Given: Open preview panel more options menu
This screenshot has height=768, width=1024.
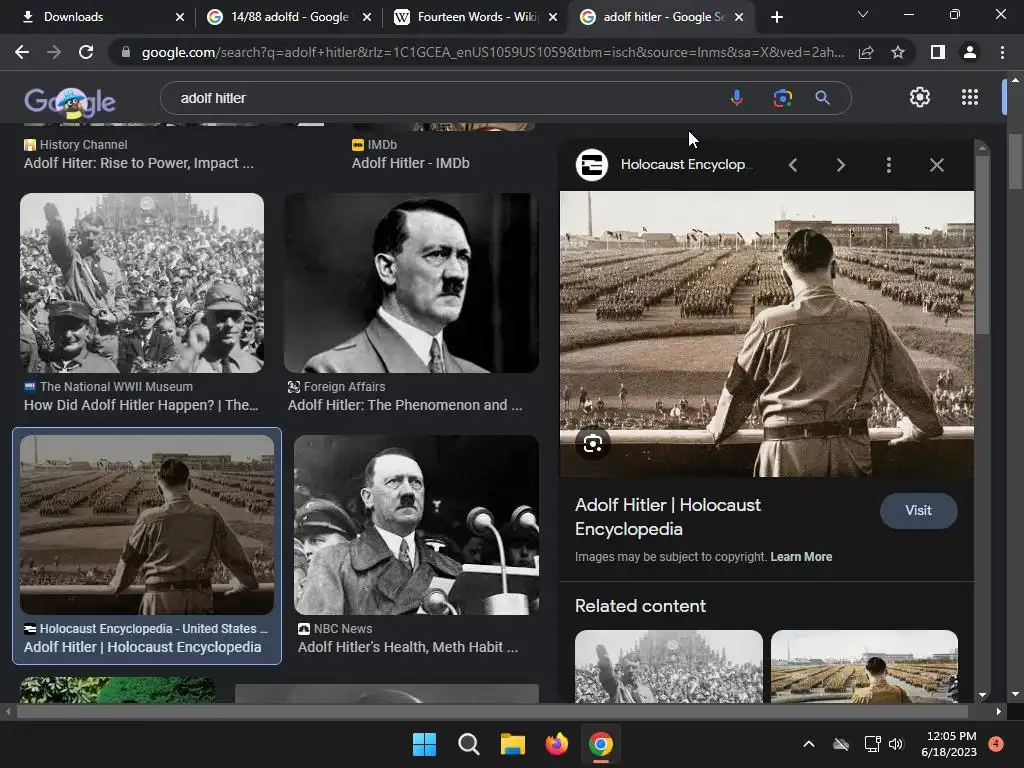Looking at the screenshot, I should (x=888, y=165).
